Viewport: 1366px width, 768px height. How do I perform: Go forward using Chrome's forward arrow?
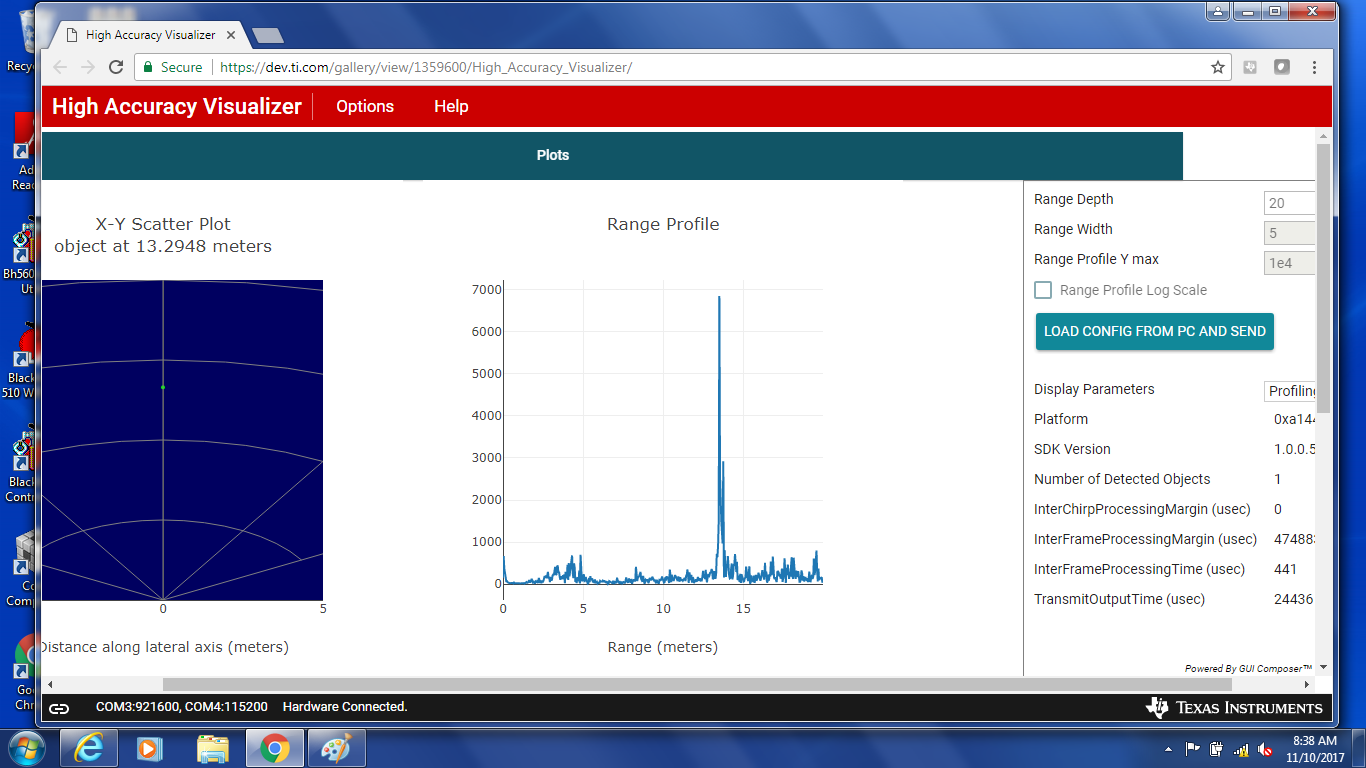(88, 67)
